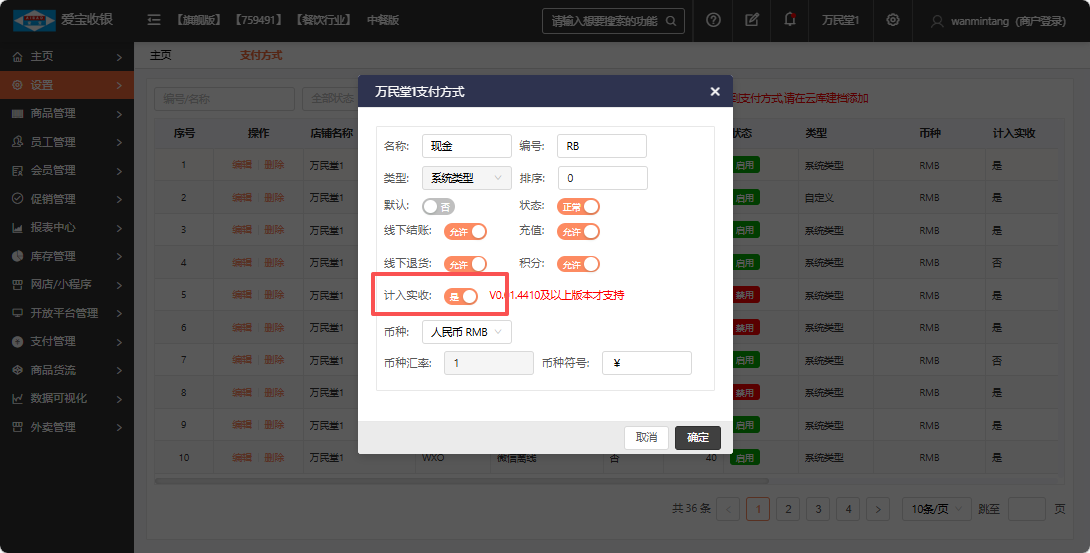Image resolution: width=1090 pixels, height=553 pixels.
Task: Toggle the 状态 正常 switch
Action: pyautogui.click(x=578, y=206)
